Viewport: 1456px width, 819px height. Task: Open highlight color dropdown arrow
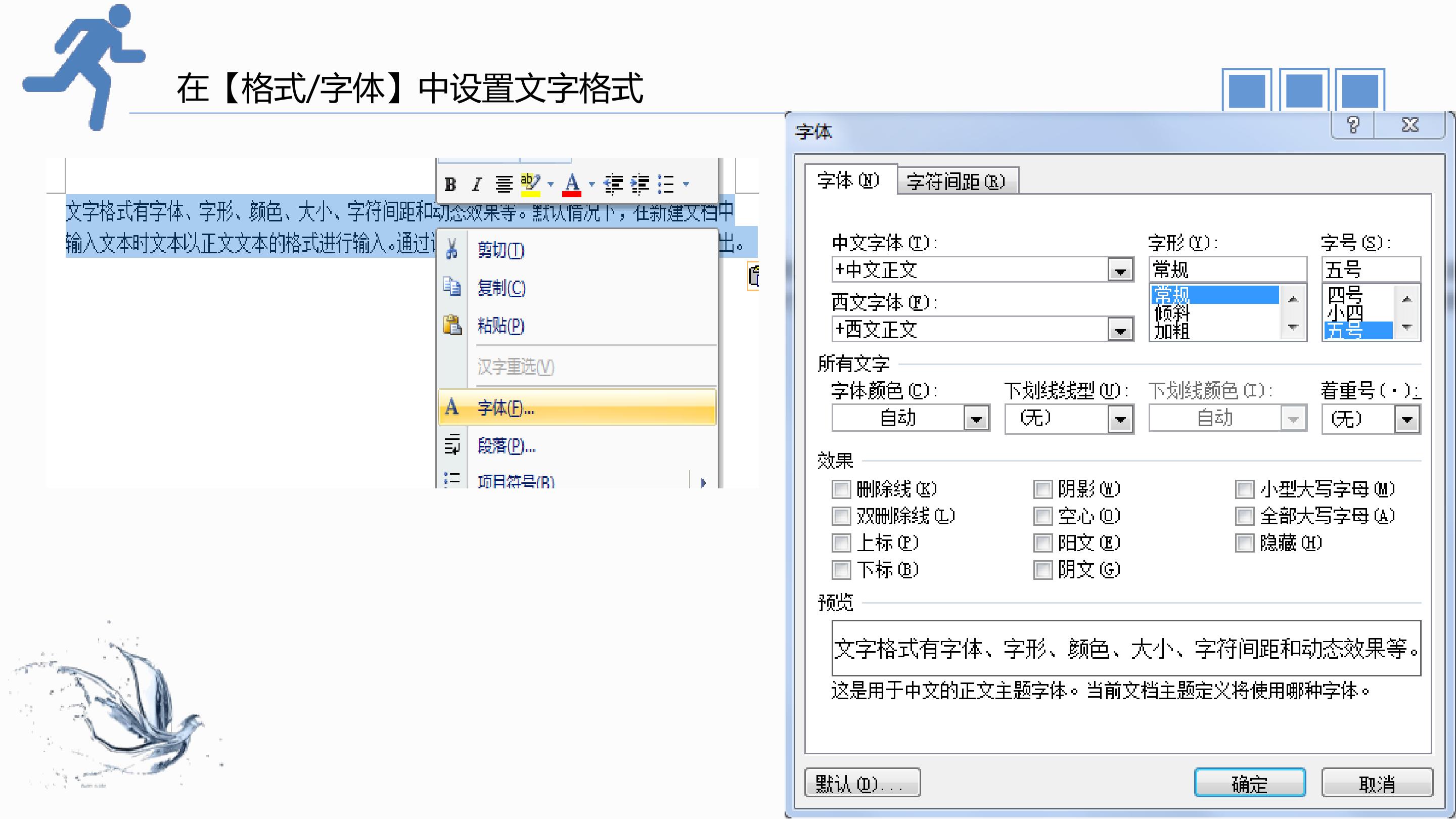click(x=551, y=184)
